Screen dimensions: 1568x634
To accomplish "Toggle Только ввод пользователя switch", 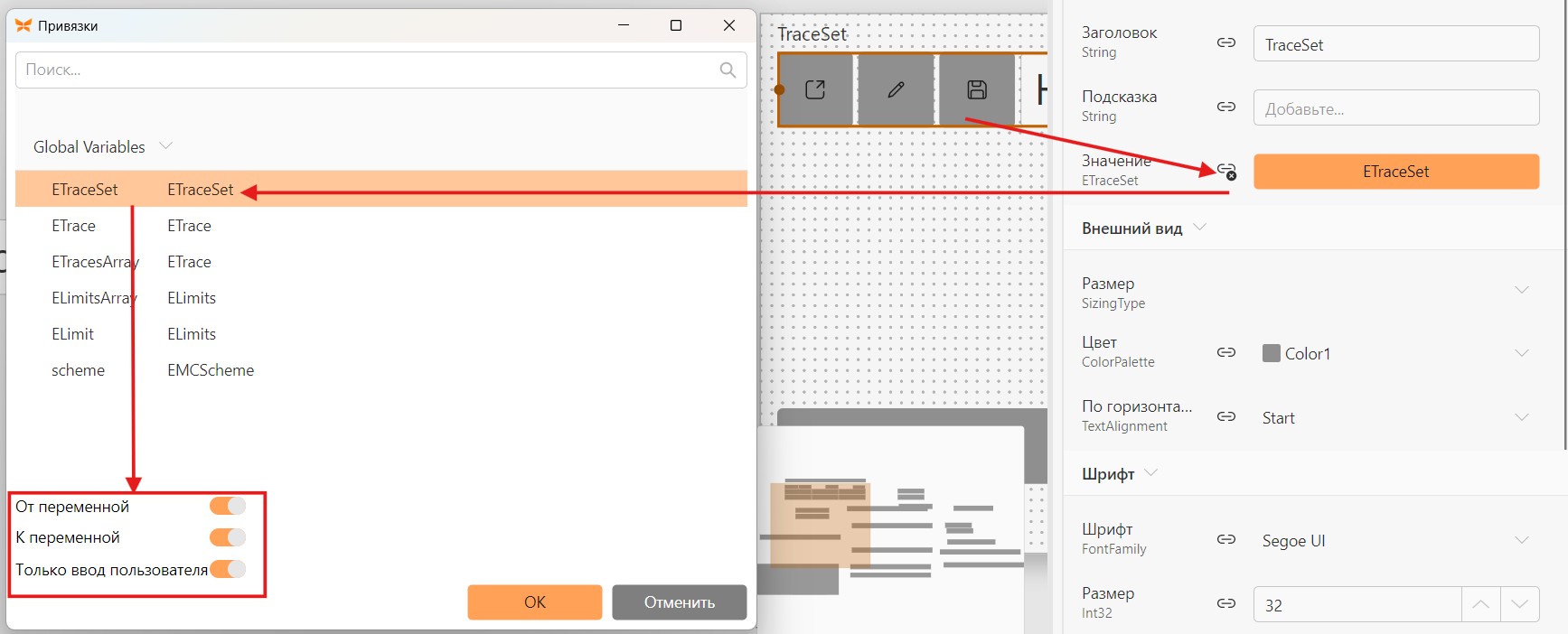I will tap(228, 569).
